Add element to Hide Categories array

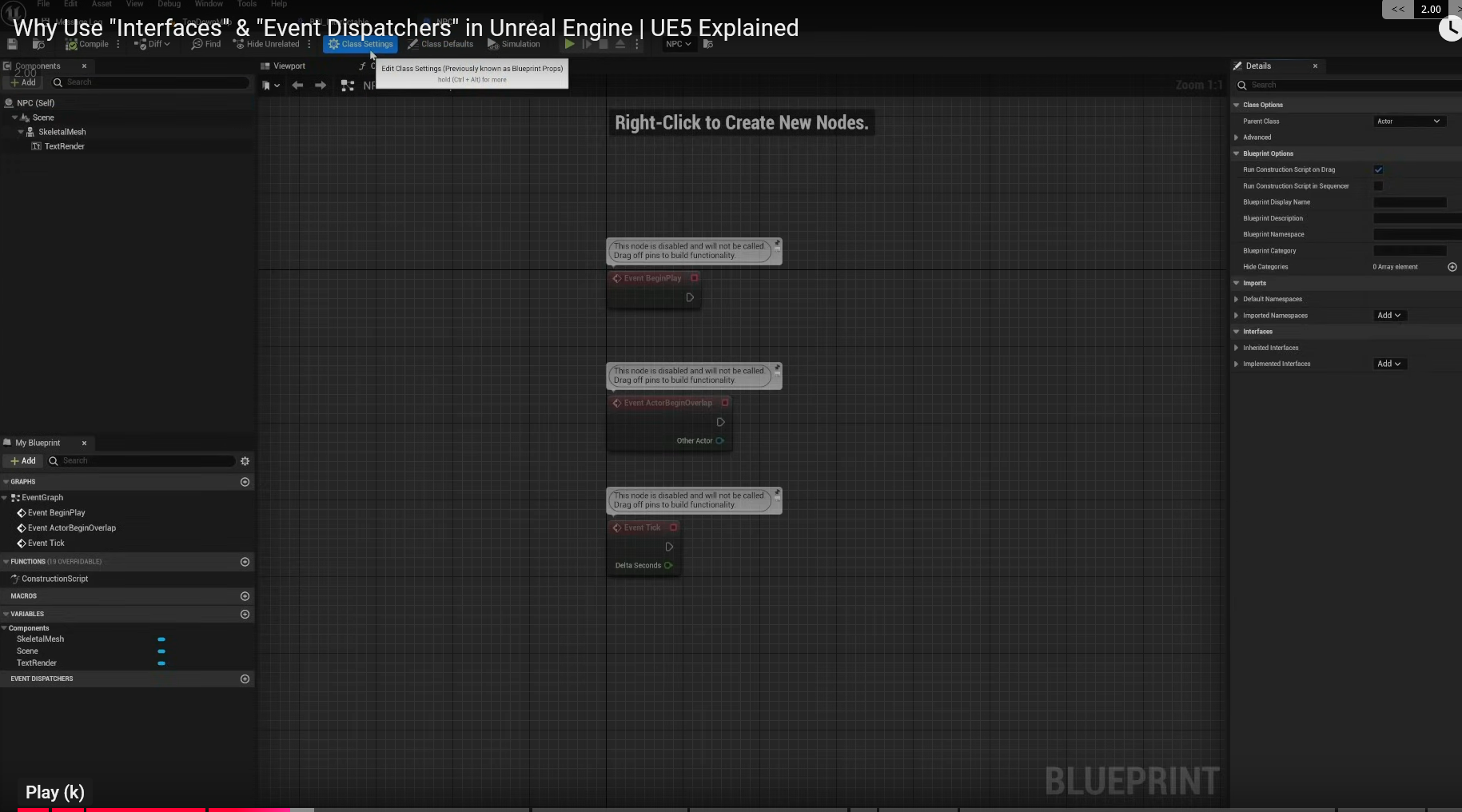pos(1452,267)
